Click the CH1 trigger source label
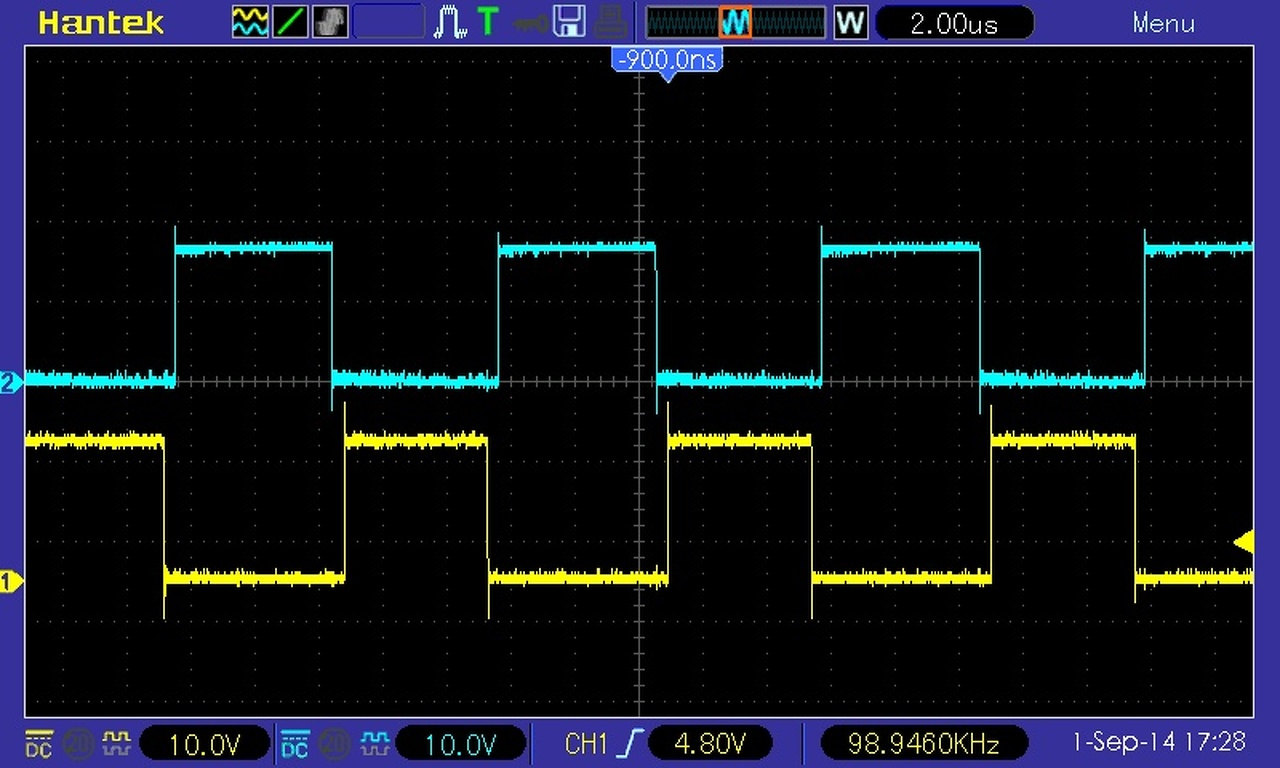This screenshot has height=768, width=1280. click(587, 743)
